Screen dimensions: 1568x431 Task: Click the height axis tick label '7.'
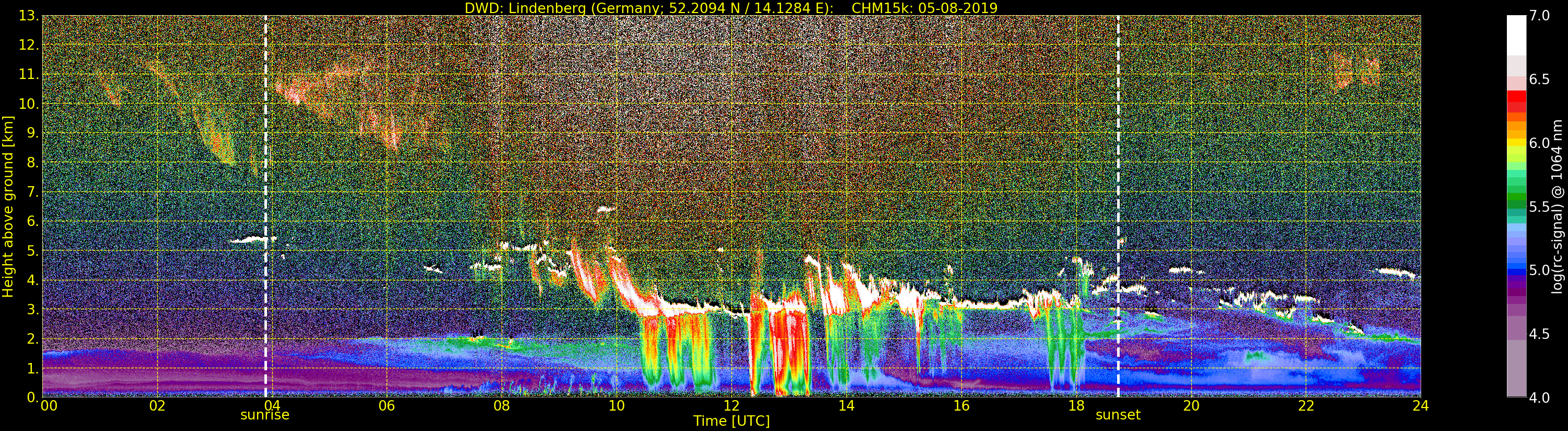point(33,192)
